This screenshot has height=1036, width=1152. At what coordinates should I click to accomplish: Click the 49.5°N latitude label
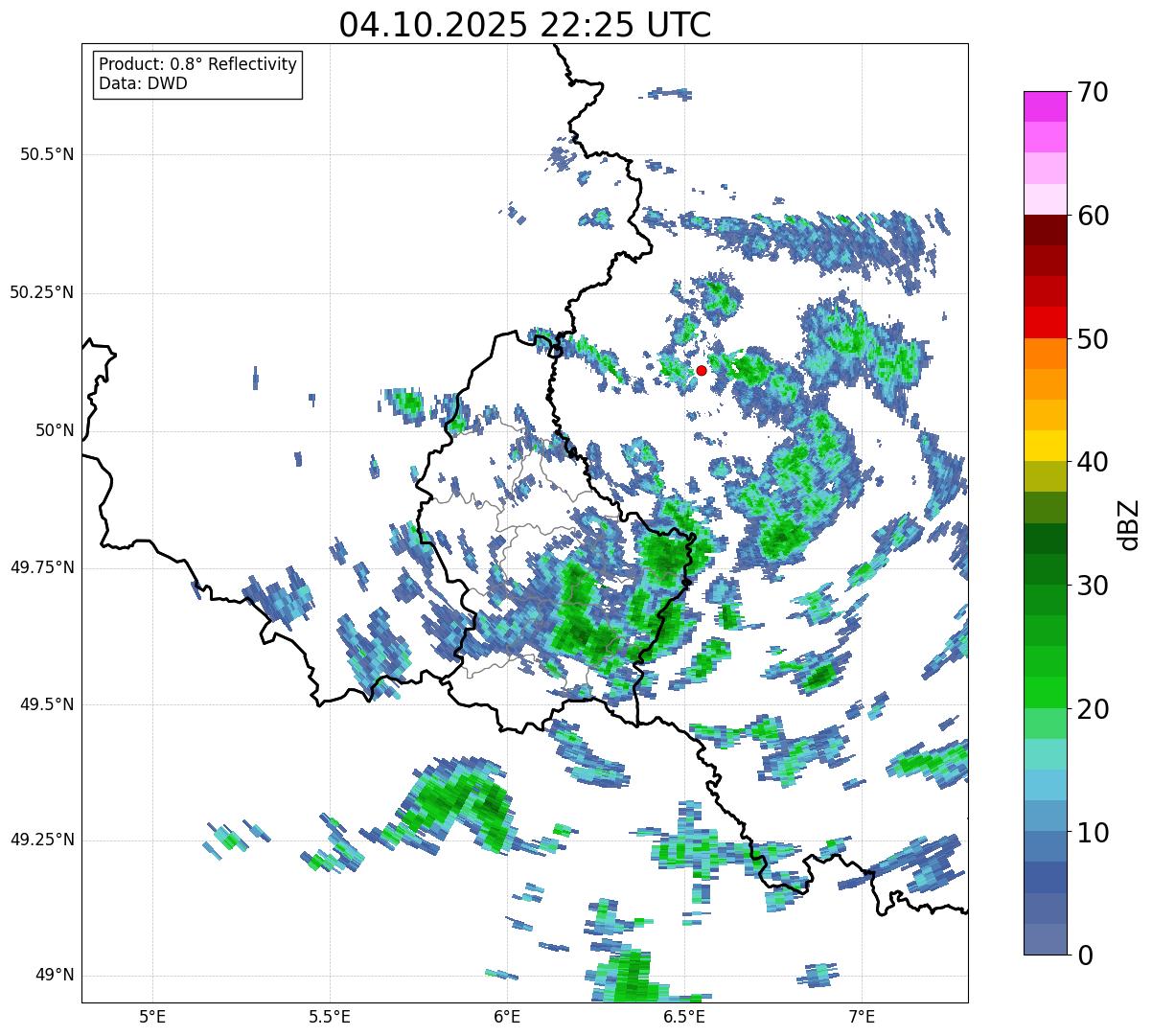[x=47, y=704]
